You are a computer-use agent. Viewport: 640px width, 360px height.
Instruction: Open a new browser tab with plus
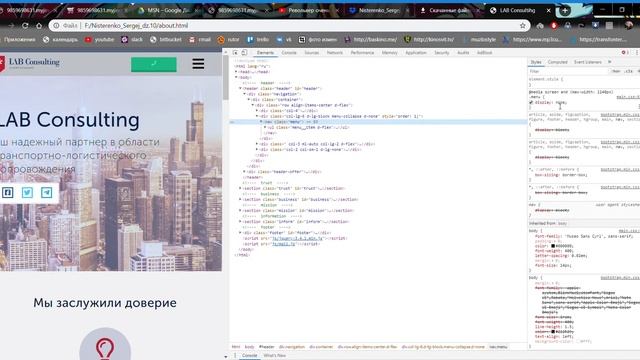click(x=565, y=11)
